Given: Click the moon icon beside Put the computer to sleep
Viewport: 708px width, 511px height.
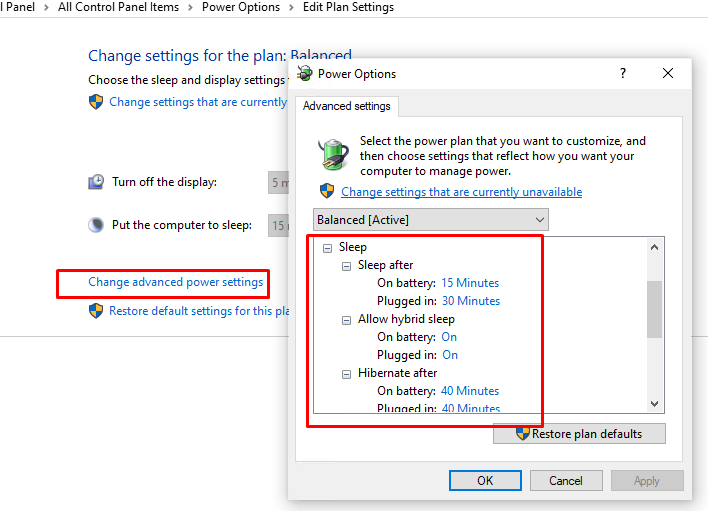Looking at the screenshot, I should point(96,224).
